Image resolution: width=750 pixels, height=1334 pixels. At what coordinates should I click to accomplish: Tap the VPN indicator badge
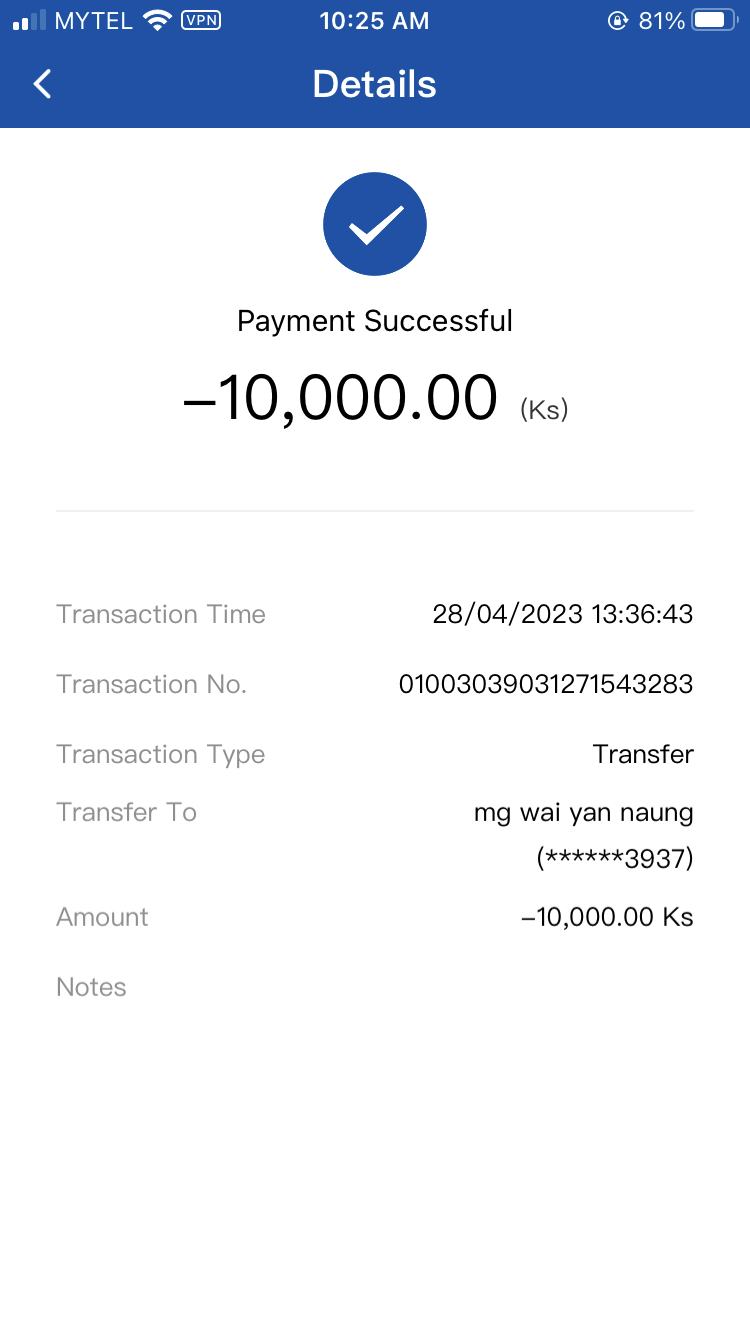(x=201, y=20)
